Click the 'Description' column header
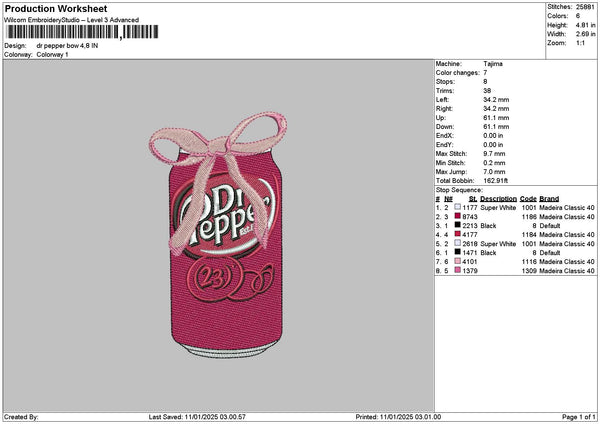 pos(498,199)
